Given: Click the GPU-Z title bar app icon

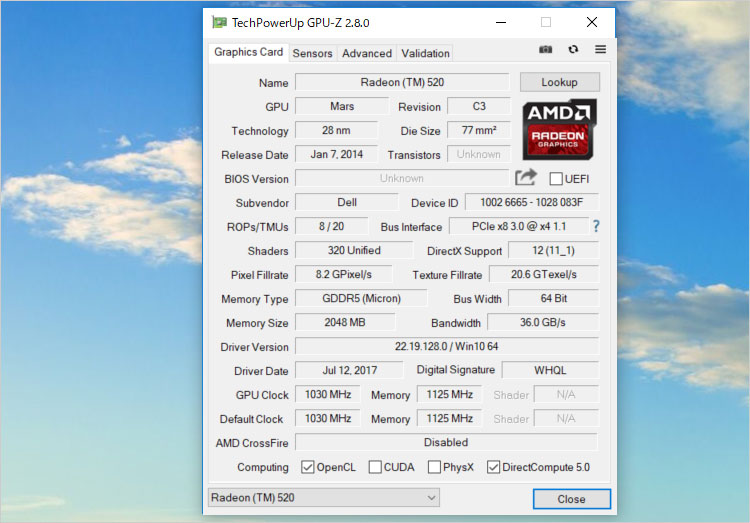Looking at the screenshot, I should coord(219,22).
